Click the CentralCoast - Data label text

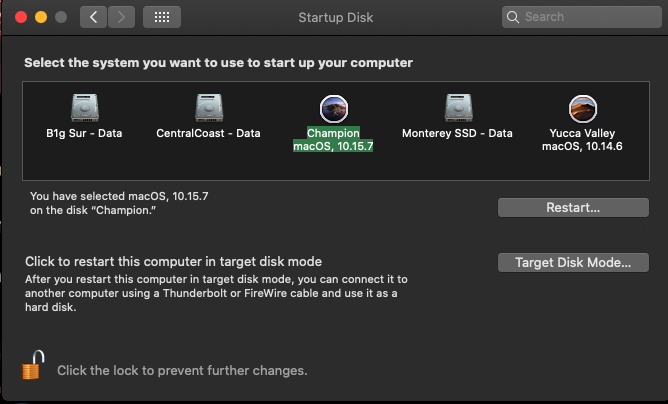point(208,133)
